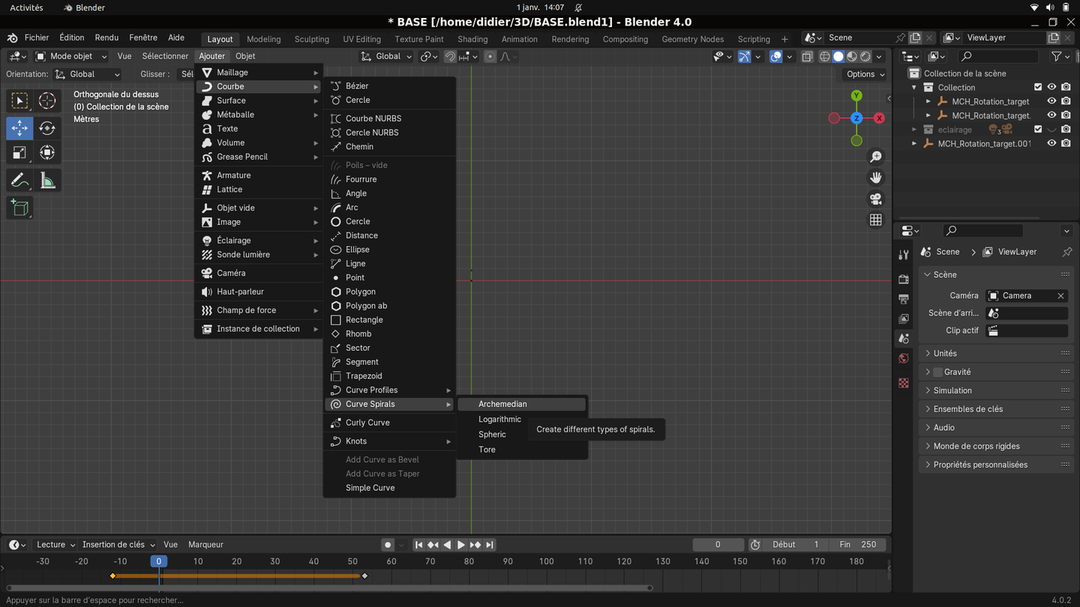Hide the eclairage collection via eye icon
The image size is (1080, 607).
(1051, 130)
